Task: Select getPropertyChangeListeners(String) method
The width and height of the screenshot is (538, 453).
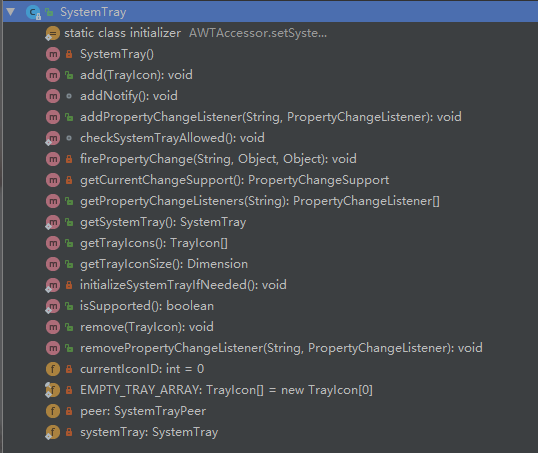Action: click(260, 201)
